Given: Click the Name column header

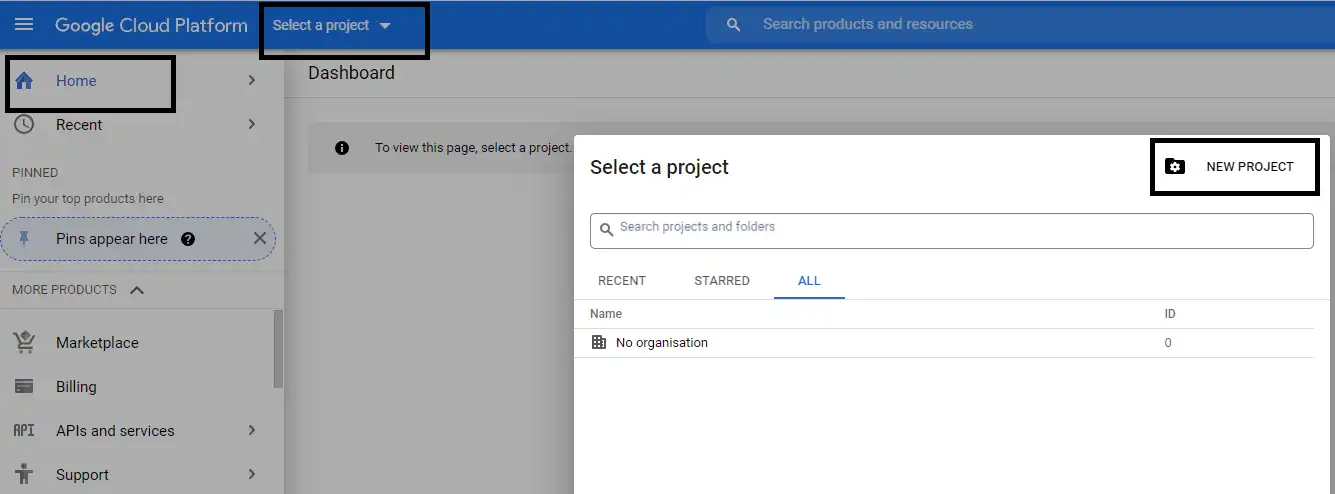Looking at the screenshot, I should coord(606,314).
